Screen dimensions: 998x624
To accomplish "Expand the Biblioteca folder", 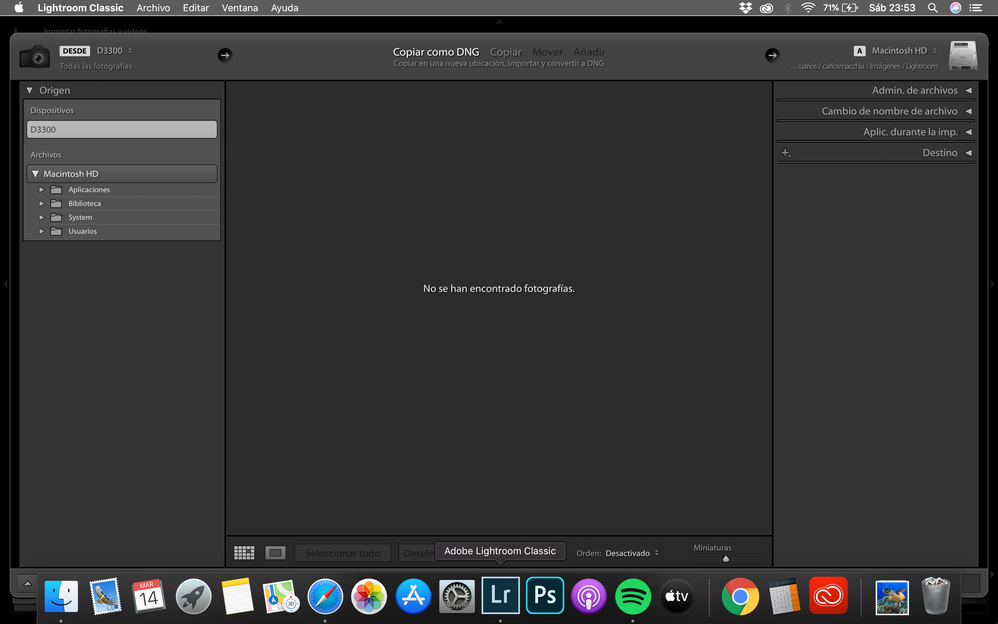I will pyautogui.click(x=41, y=204).
